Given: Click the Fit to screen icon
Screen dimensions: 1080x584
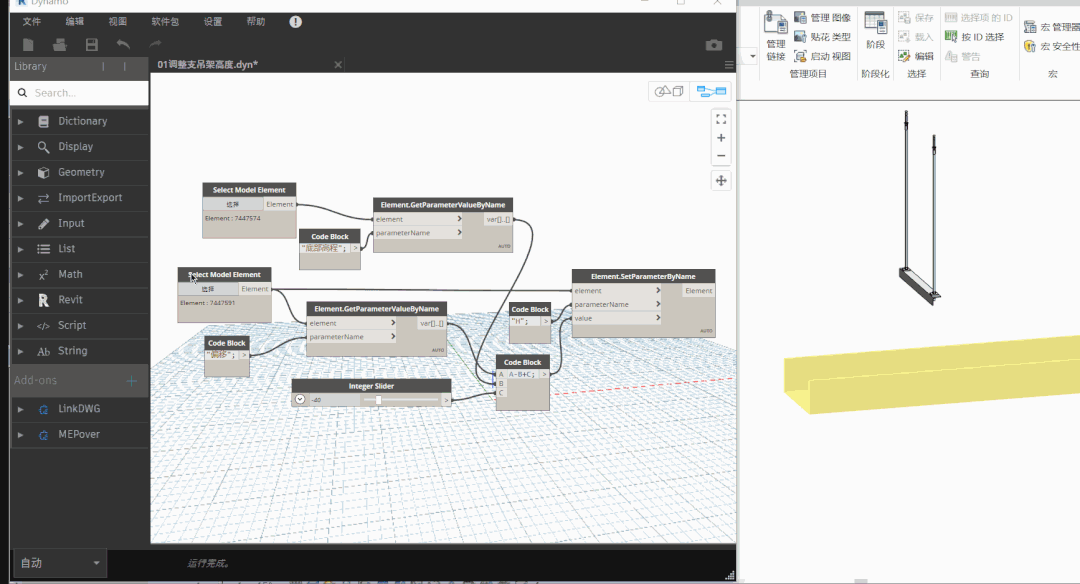Looking at the screenshot, I should (721, 119).
